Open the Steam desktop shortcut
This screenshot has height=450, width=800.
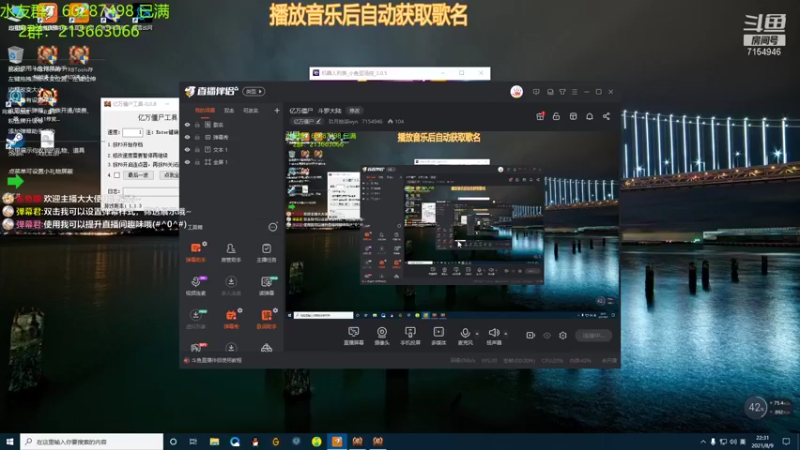click(x=15, y=140)
